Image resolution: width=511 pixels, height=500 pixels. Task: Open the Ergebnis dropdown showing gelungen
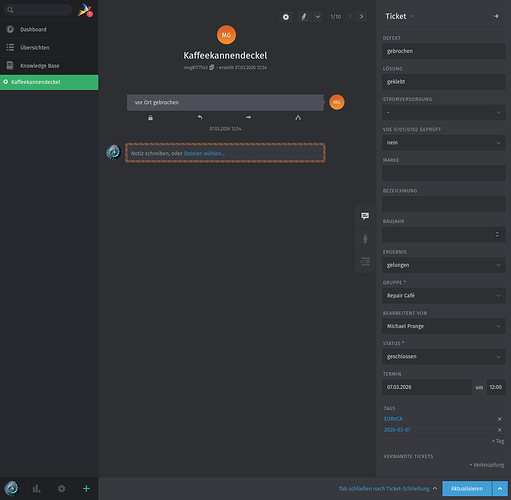point(444,265)
